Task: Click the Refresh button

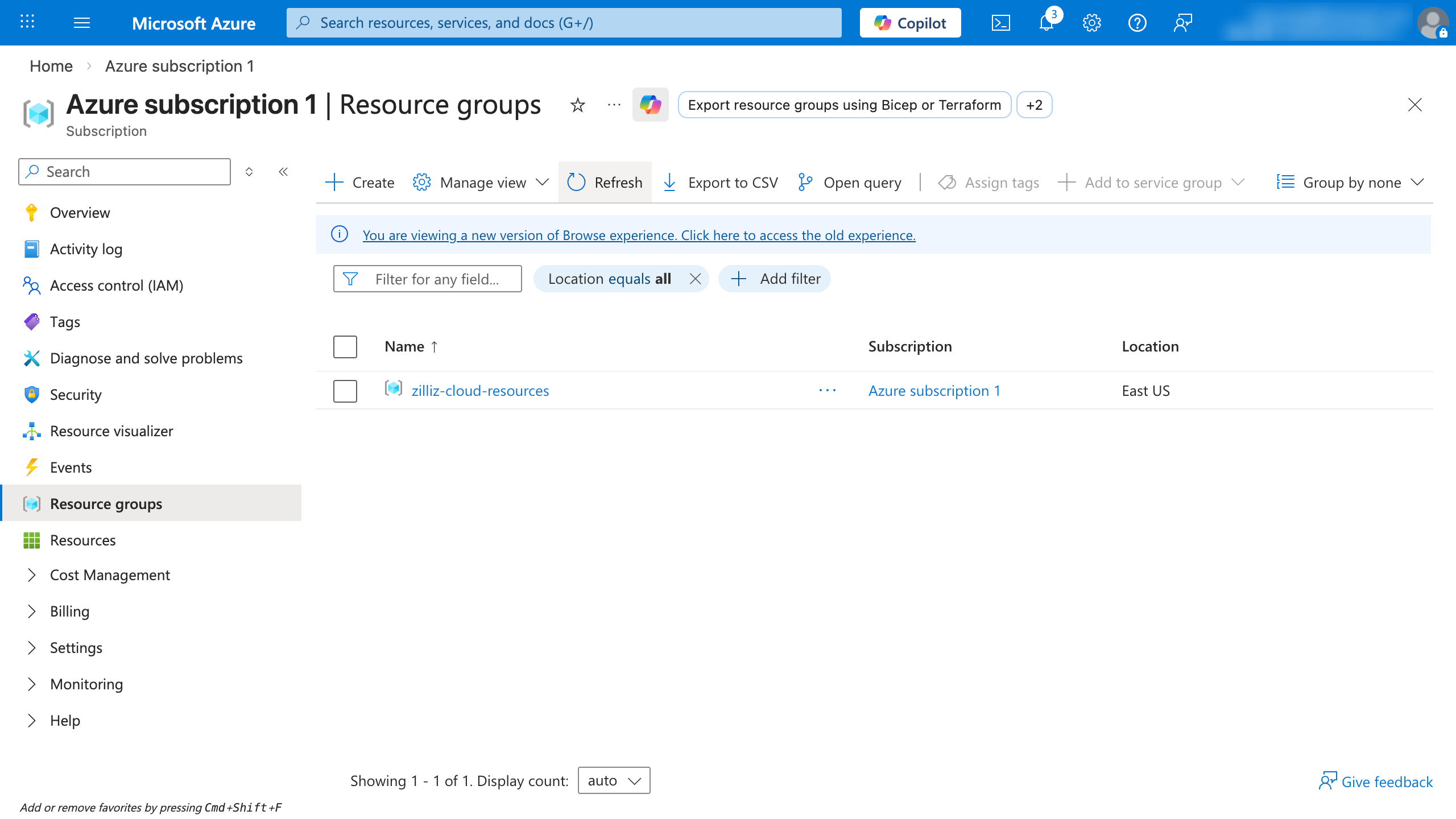Action: (605, 183)
